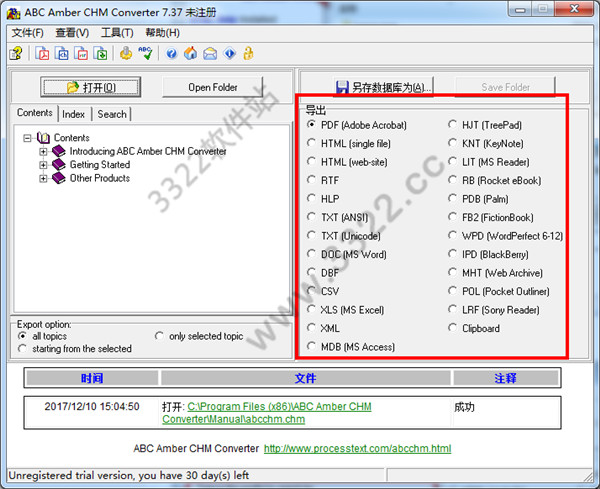
Task: Click the 注释 column header
Action: (505, 378)
